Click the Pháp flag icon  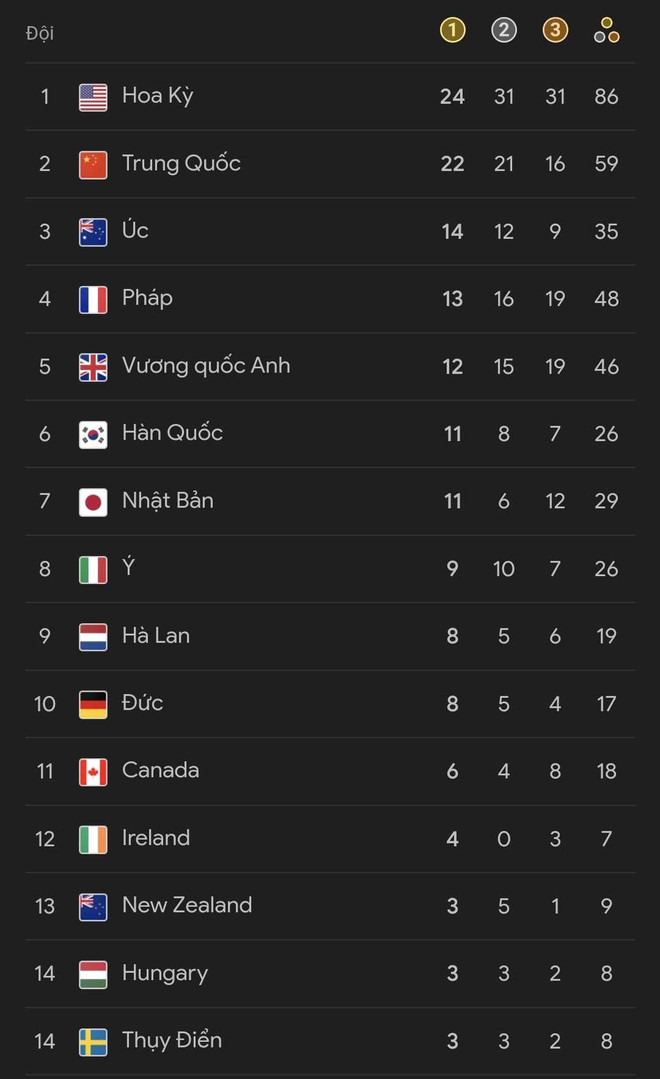coord(92,298)
